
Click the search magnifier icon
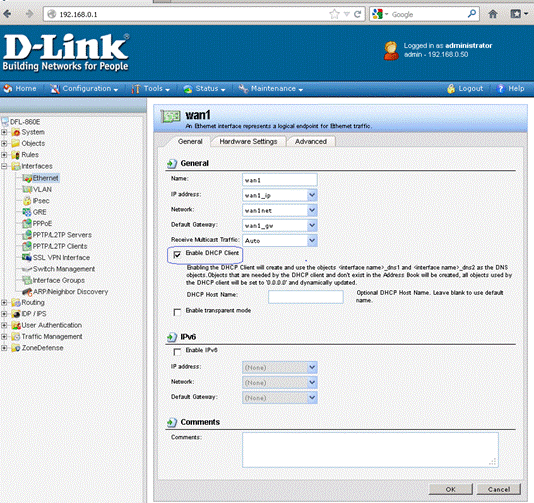472,14
